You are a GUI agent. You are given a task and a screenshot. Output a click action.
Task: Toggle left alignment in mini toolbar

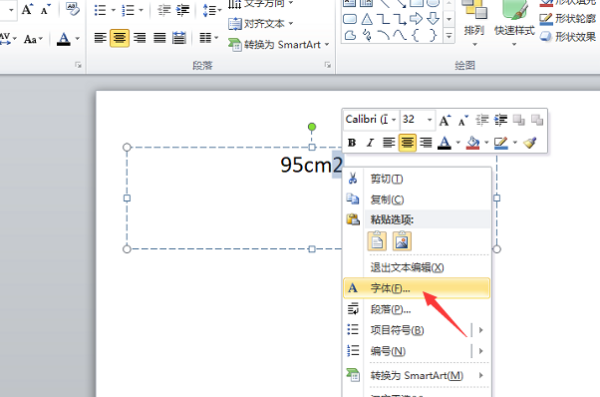pyautogui.click(x=388, y=143)
